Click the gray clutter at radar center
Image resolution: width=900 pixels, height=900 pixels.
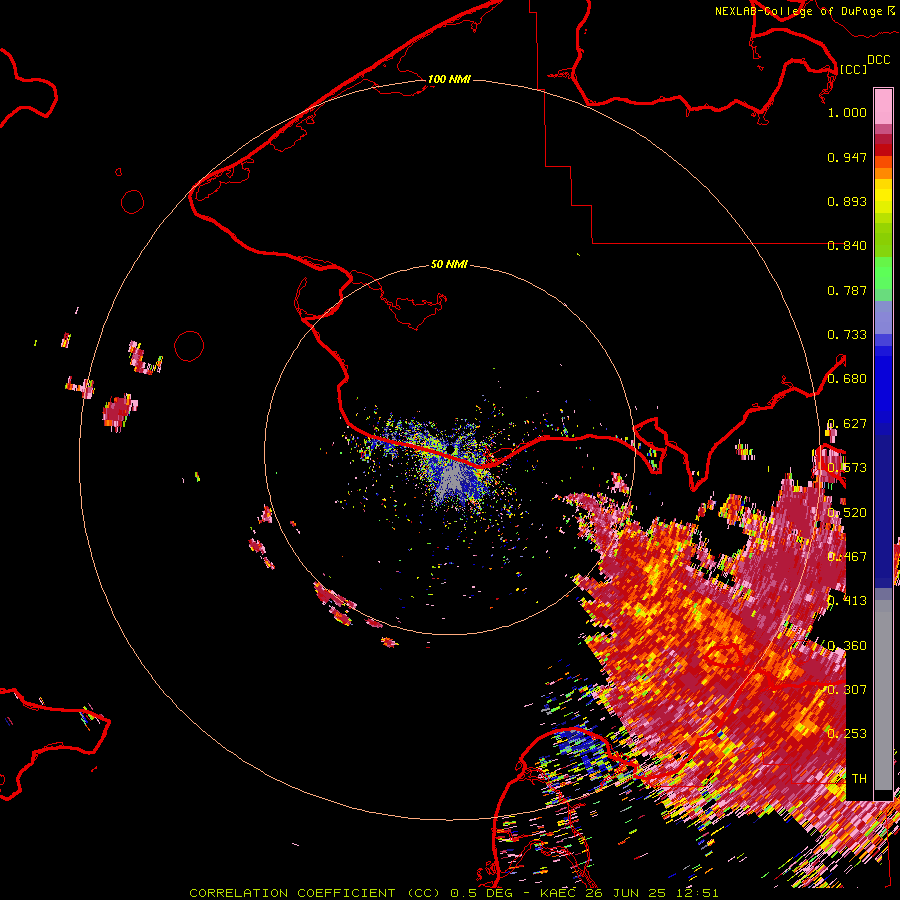[453, 479]
